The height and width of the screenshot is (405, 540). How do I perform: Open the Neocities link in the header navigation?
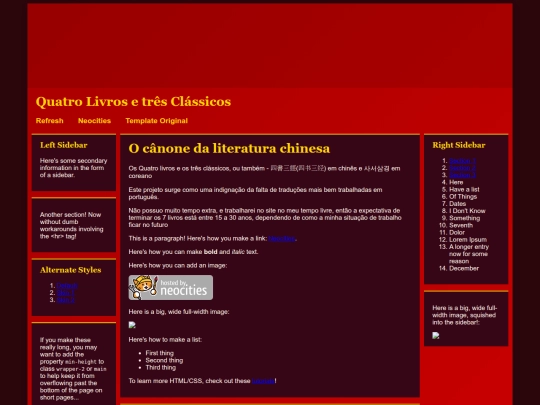click(94, 121)
